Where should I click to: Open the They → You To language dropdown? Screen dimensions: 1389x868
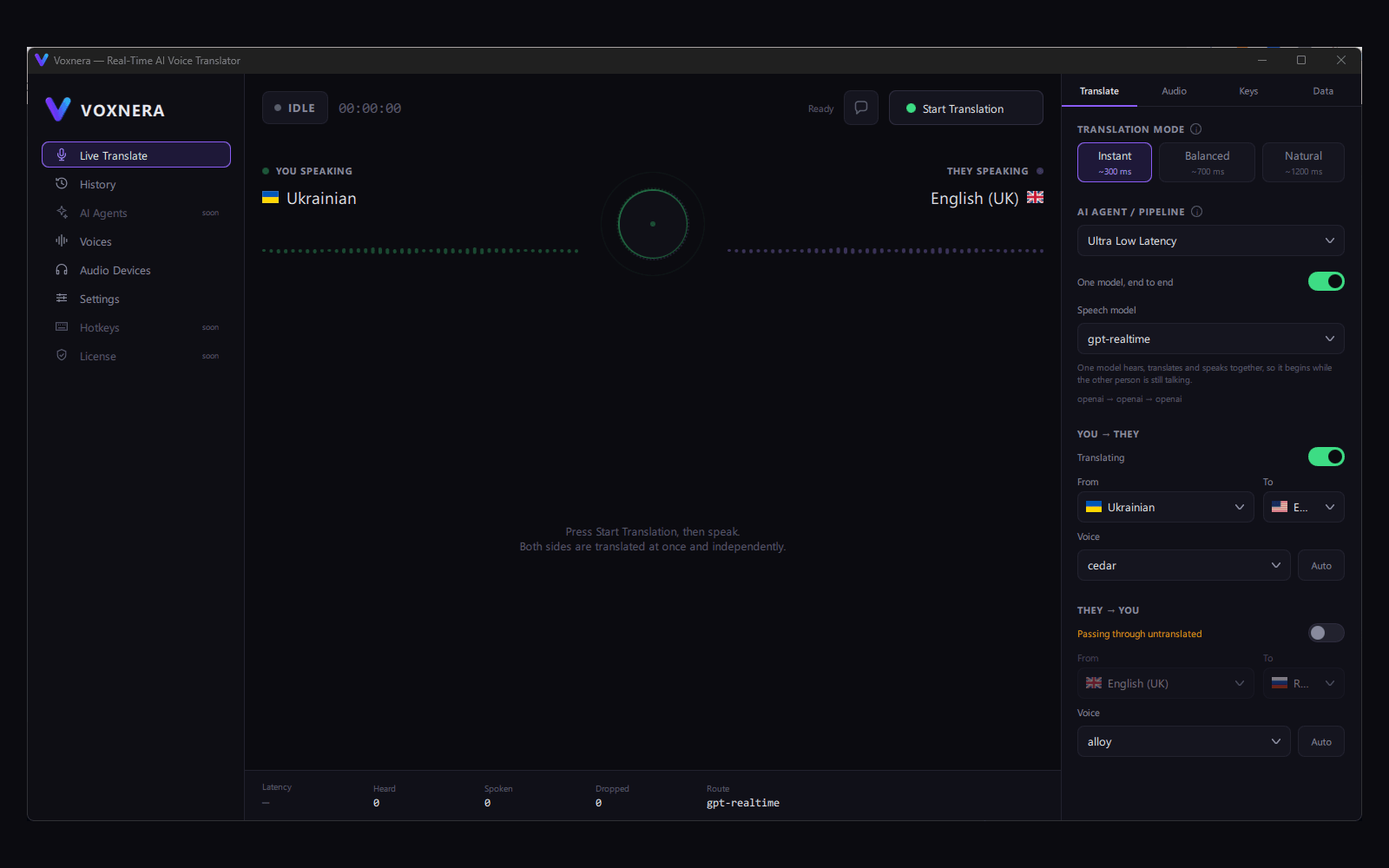coord(1303,683)
